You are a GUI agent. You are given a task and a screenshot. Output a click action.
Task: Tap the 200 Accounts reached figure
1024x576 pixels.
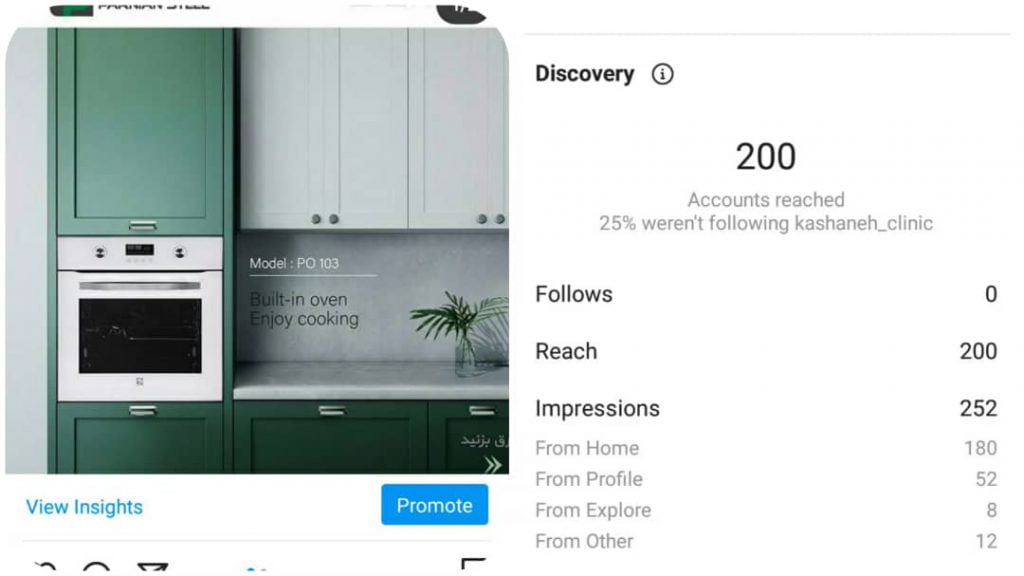point(765,157)
